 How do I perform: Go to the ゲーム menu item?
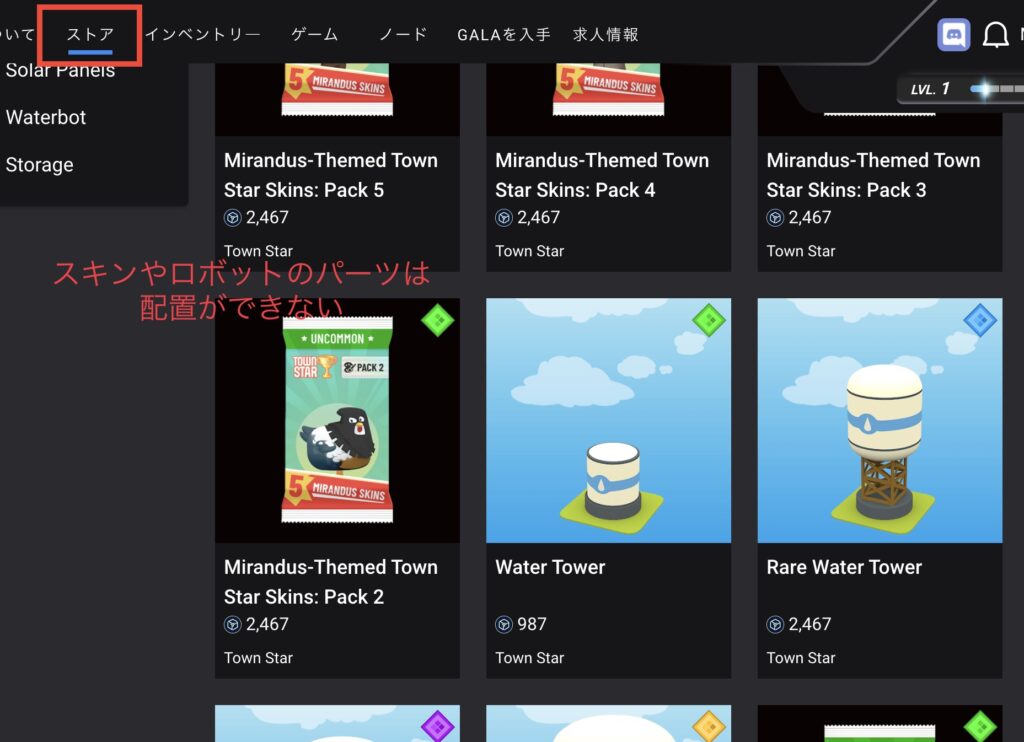pos(315,34)
